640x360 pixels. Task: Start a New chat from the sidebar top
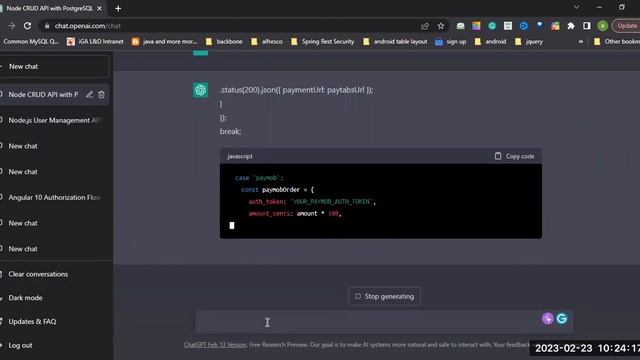tap(55, 66)
